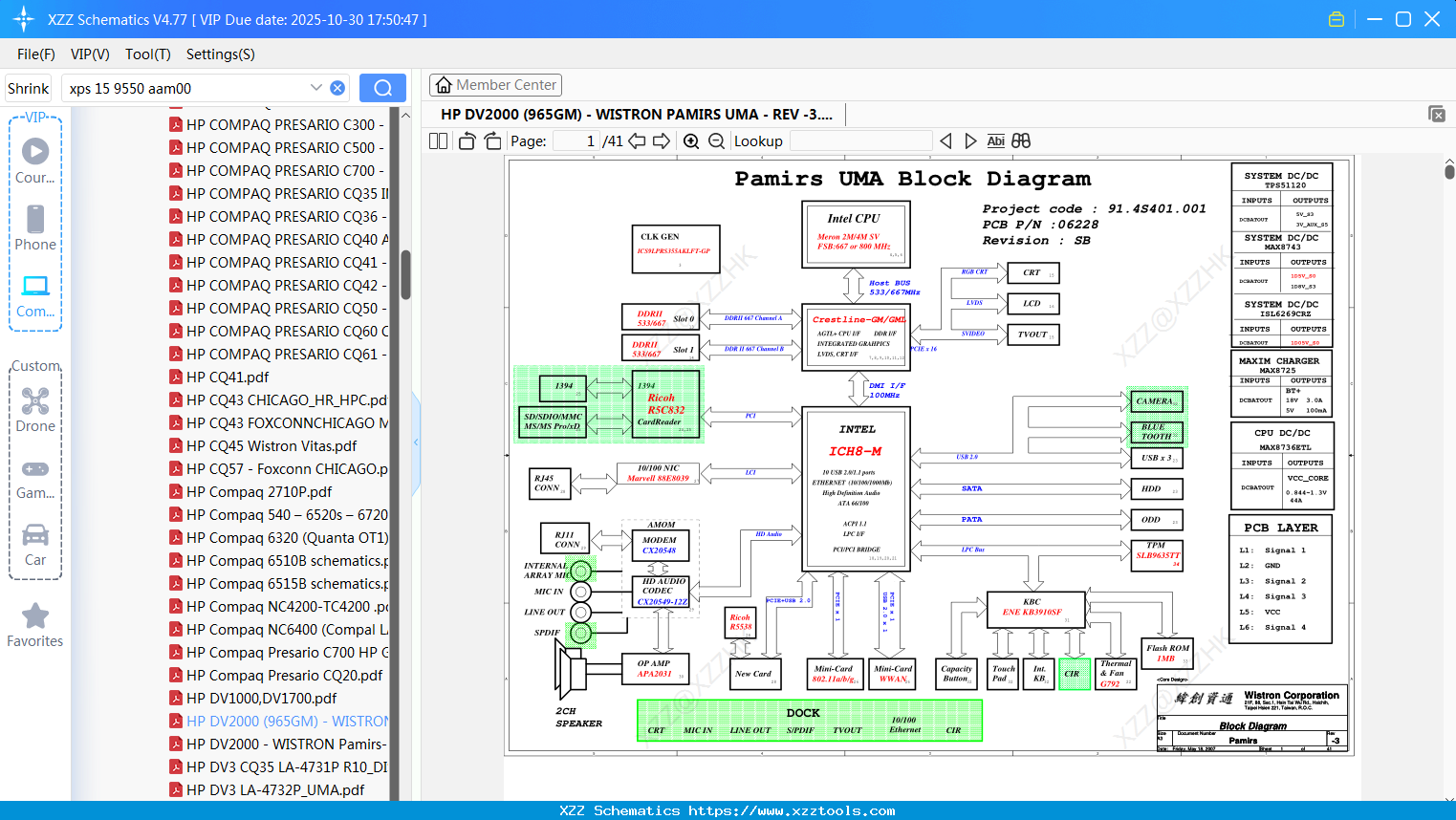1456x820 pixels.
Task: Toggle the Abi text match icon
Action: point(995,140)
